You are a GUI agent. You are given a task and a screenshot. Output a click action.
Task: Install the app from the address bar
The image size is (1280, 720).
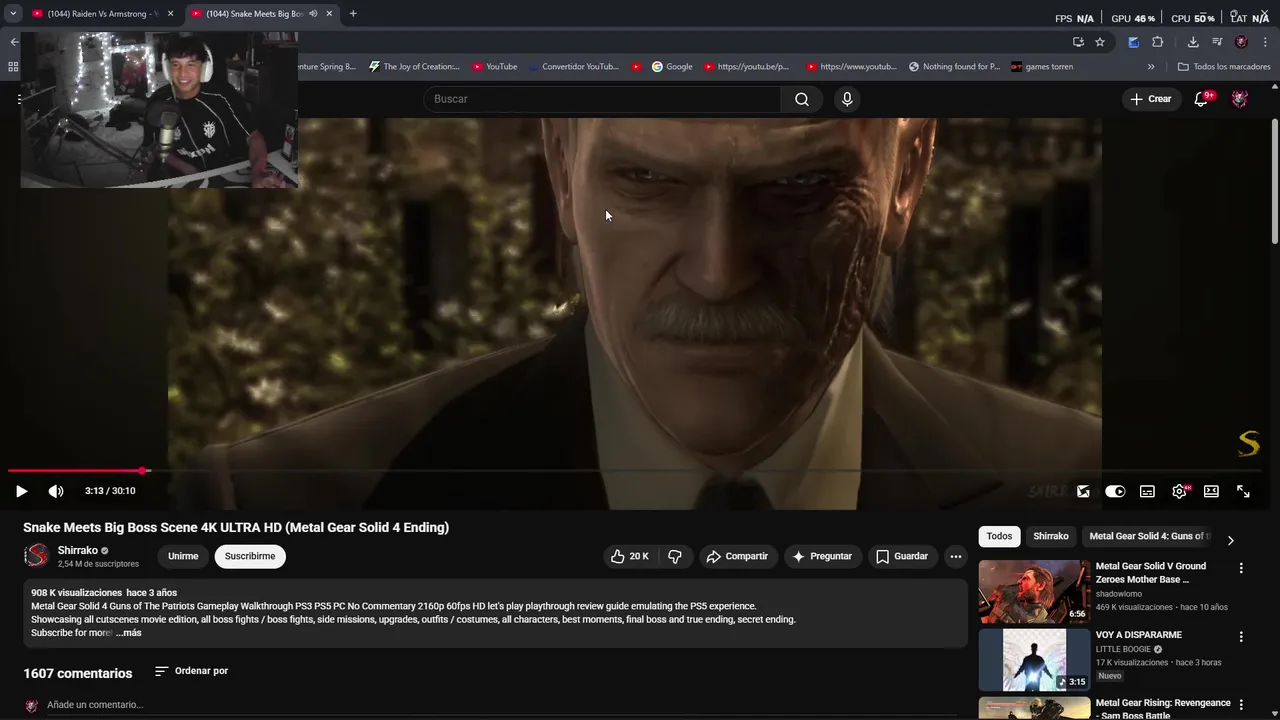(x=1078, y=42)
